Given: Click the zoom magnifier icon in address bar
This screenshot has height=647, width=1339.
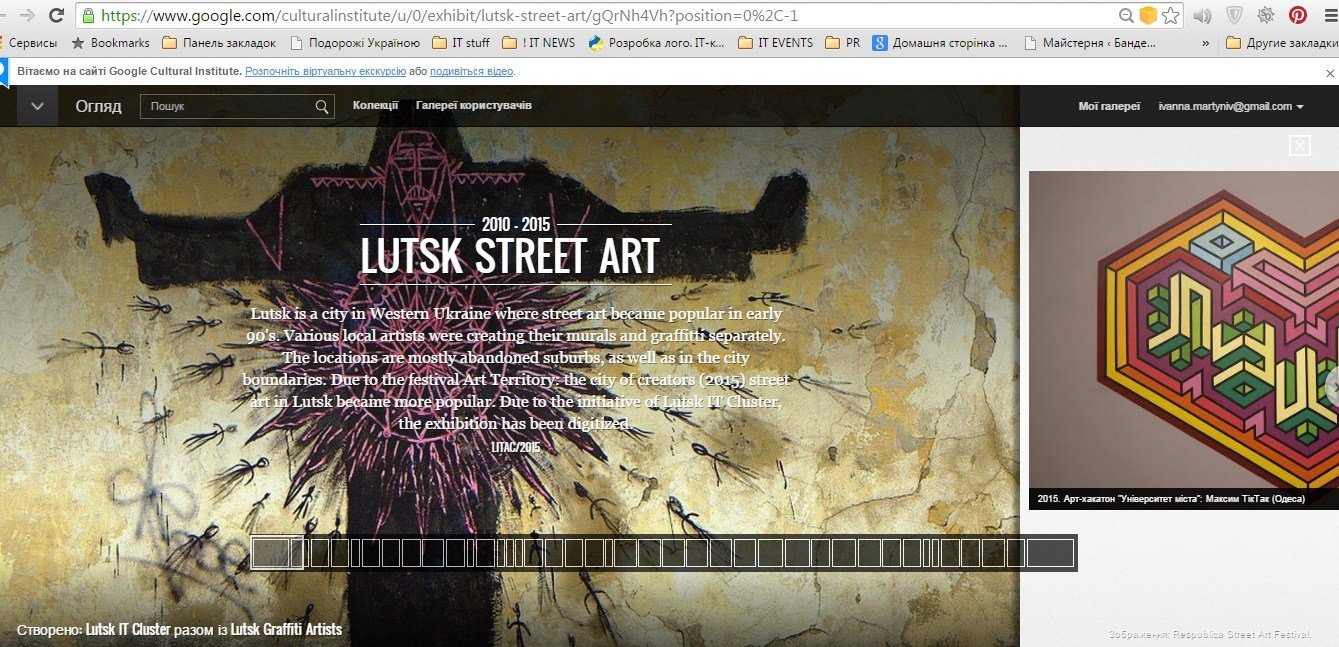Looking at the screenshot, I should (1126, 16).
